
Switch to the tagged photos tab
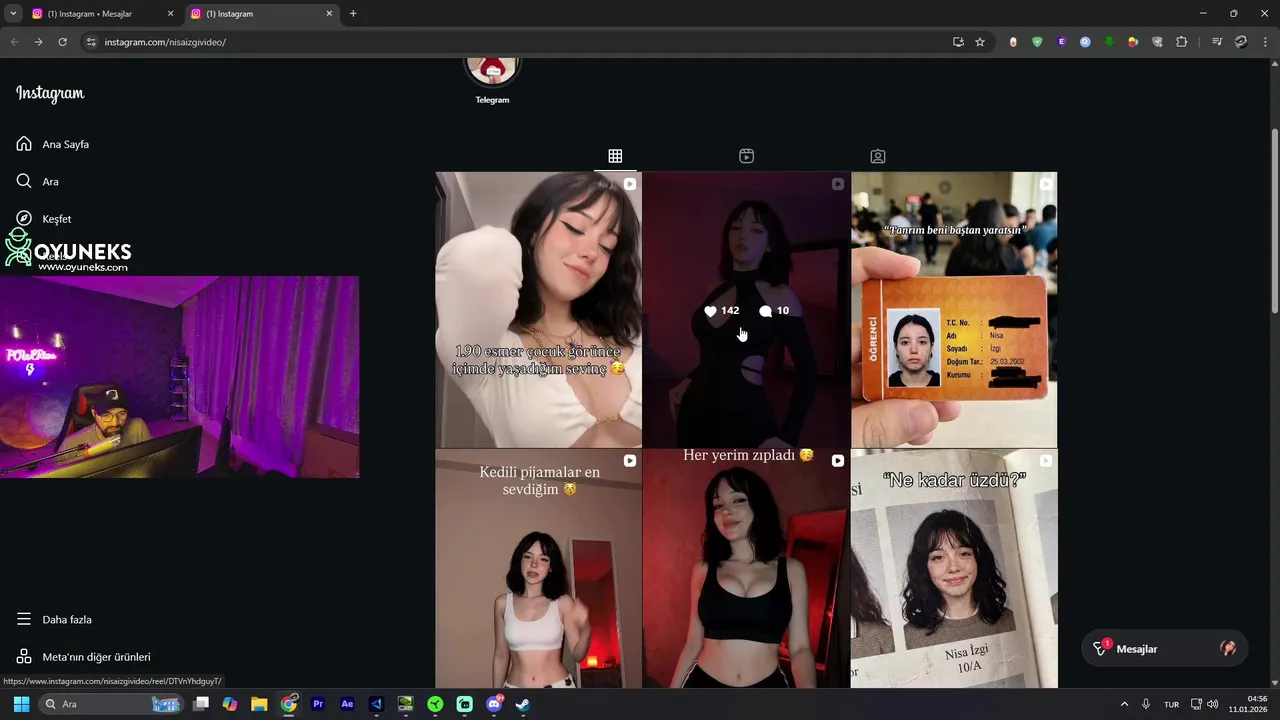pyautogui.click(x=877, y=156)
